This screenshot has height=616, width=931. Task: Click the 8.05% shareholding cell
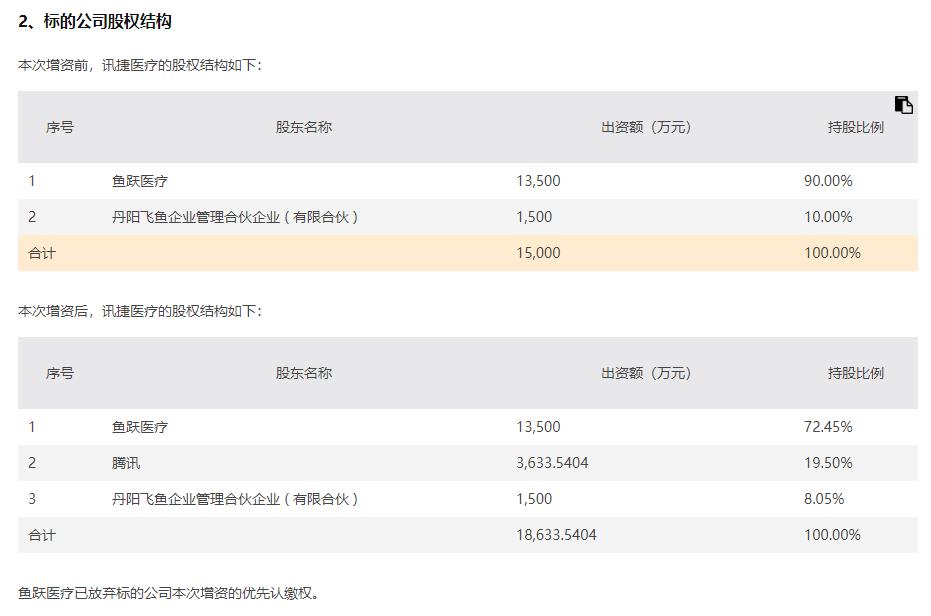(x=824, y=499)
